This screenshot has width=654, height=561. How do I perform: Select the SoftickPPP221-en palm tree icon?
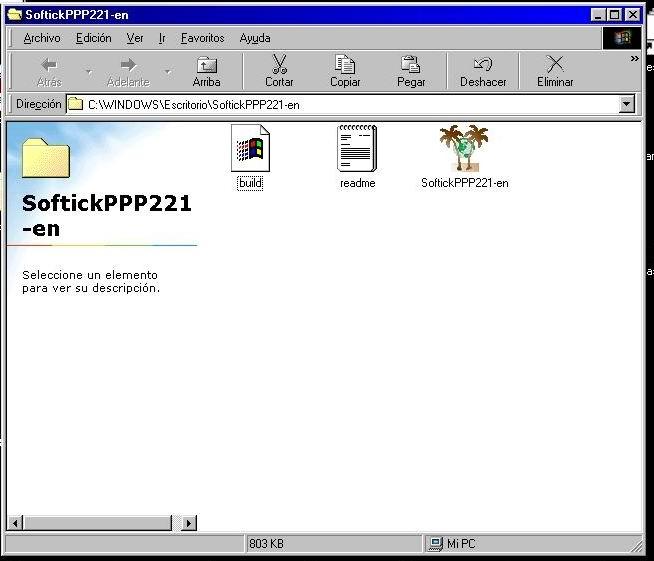tap(464, 148)
